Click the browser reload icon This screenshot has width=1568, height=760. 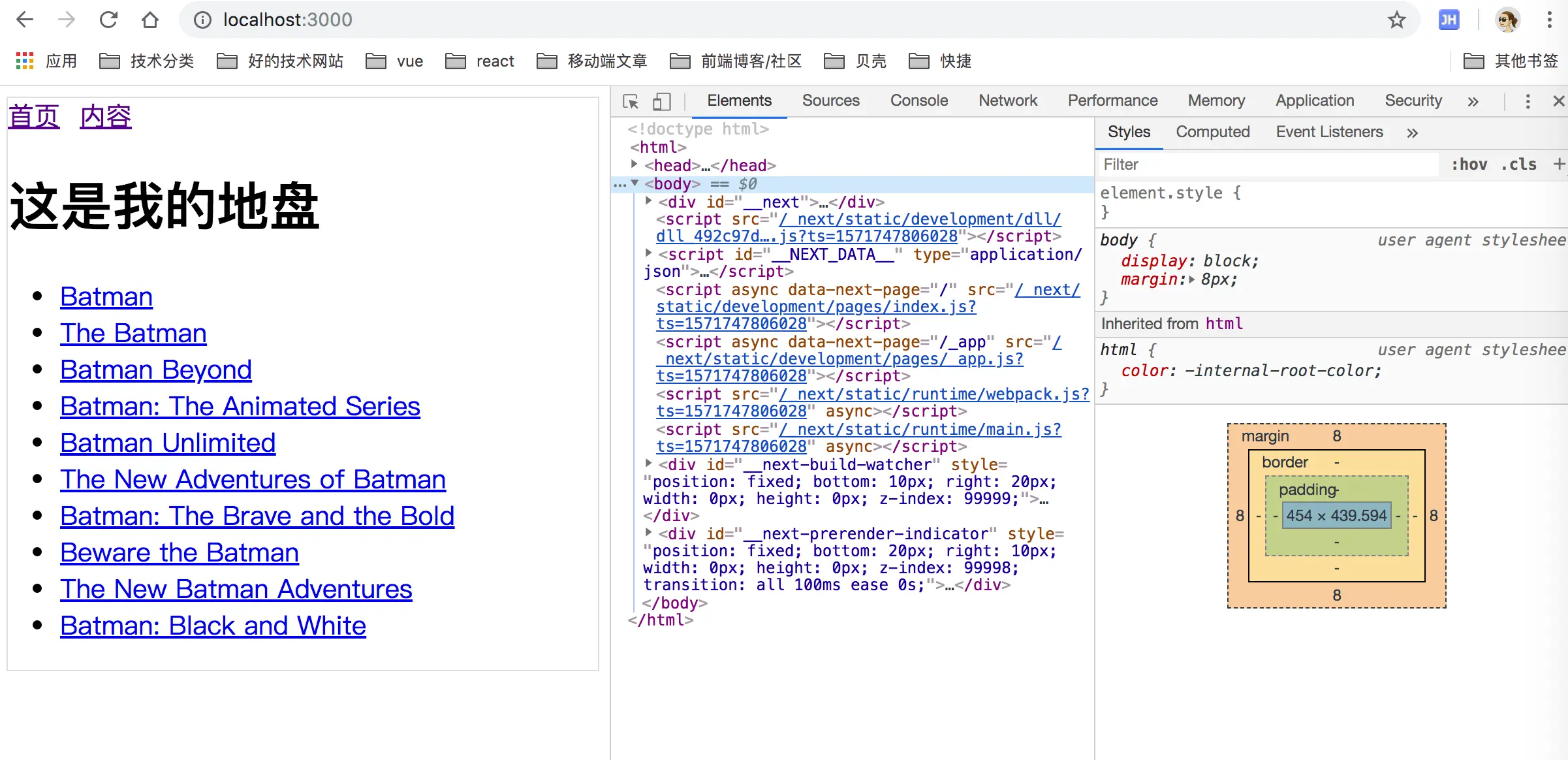coord(108,20)
